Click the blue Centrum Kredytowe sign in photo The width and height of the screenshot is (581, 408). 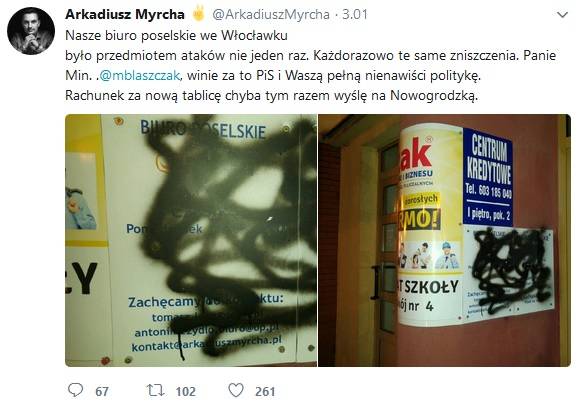point(488,177)
